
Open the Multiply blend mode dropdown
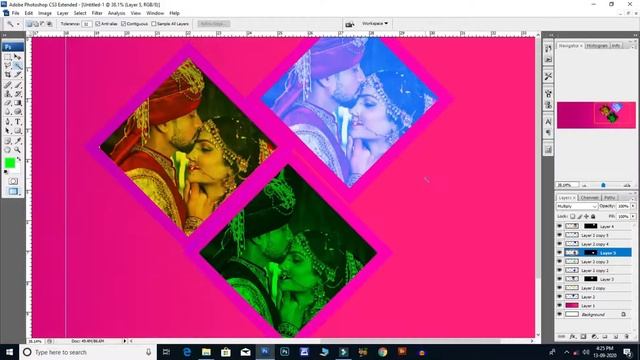coord(577,207)
